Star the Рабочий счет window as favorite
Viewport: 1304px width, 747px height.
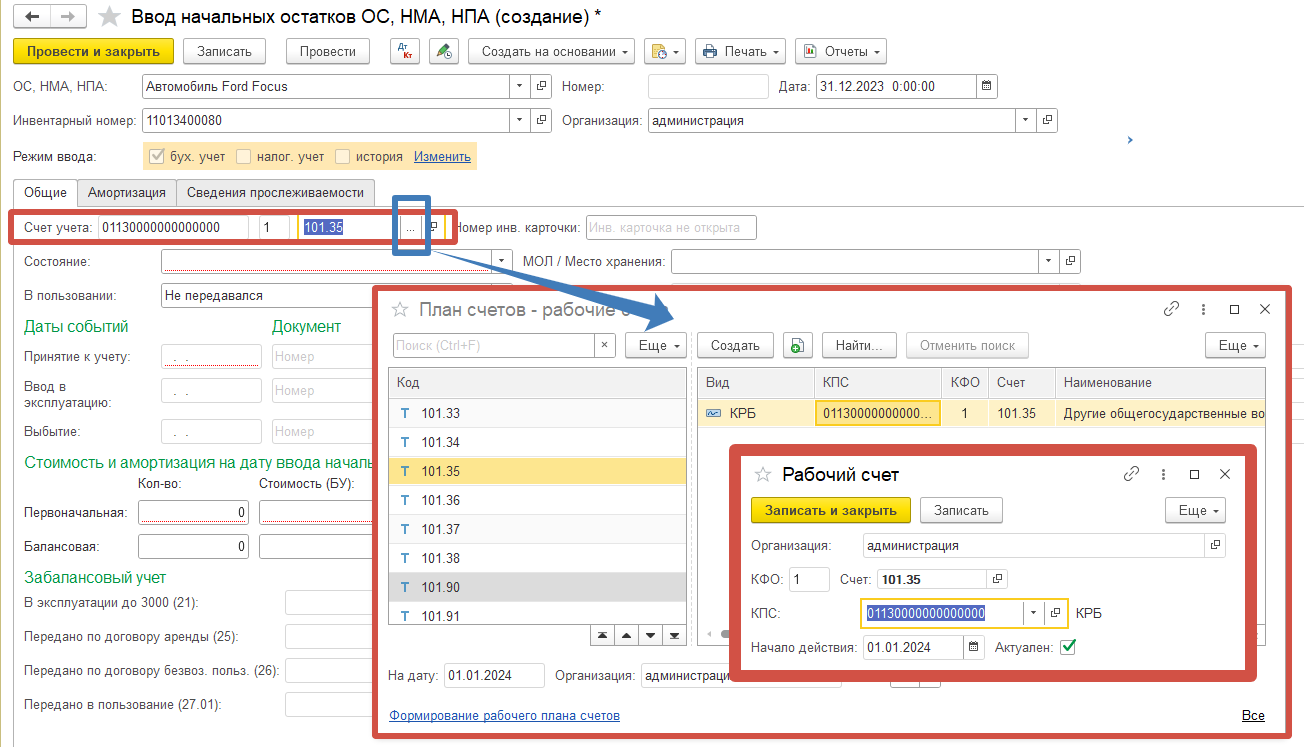763,475
